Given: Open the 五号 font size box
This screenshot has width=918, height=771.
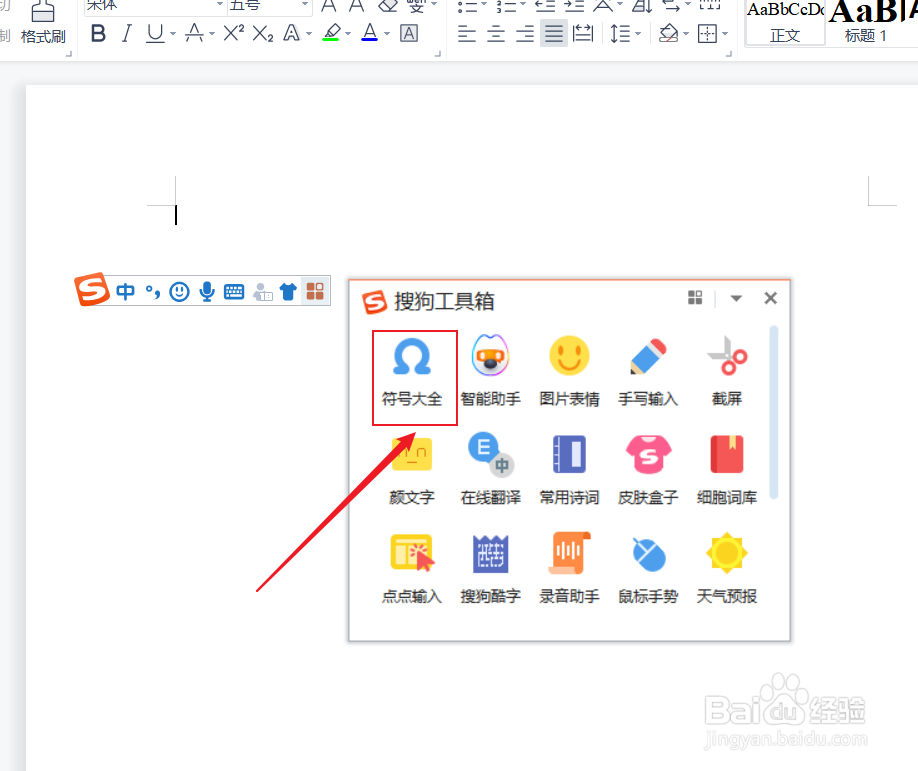Looking at the screenshot, I should click(x=269, y=6).
